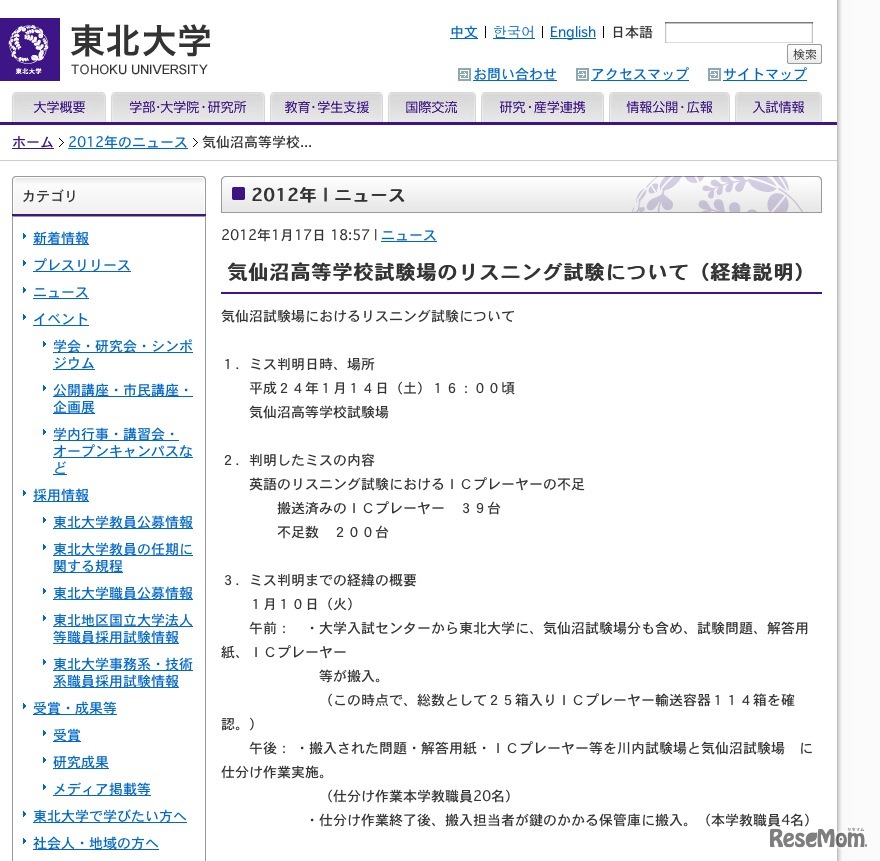880x861 pixels.
Task: Expand the イベント category in the sidebar
Action: [60, 318]
